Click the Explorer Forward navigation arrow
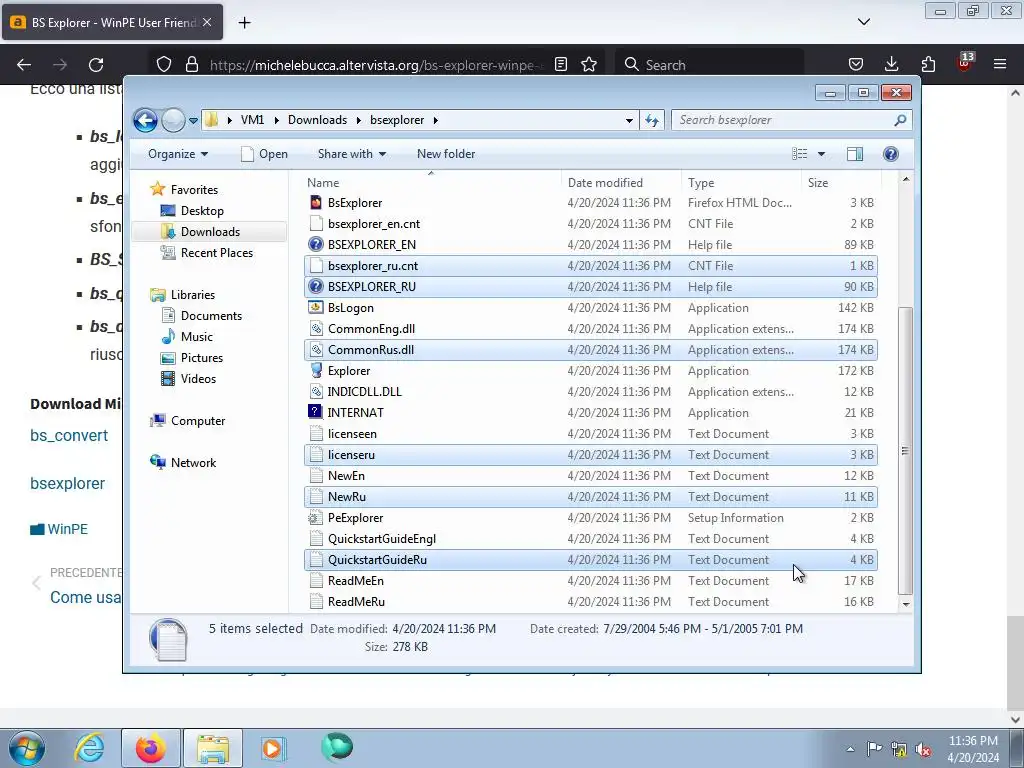This screenshot has height=768, width=1024. pos(173,120)
